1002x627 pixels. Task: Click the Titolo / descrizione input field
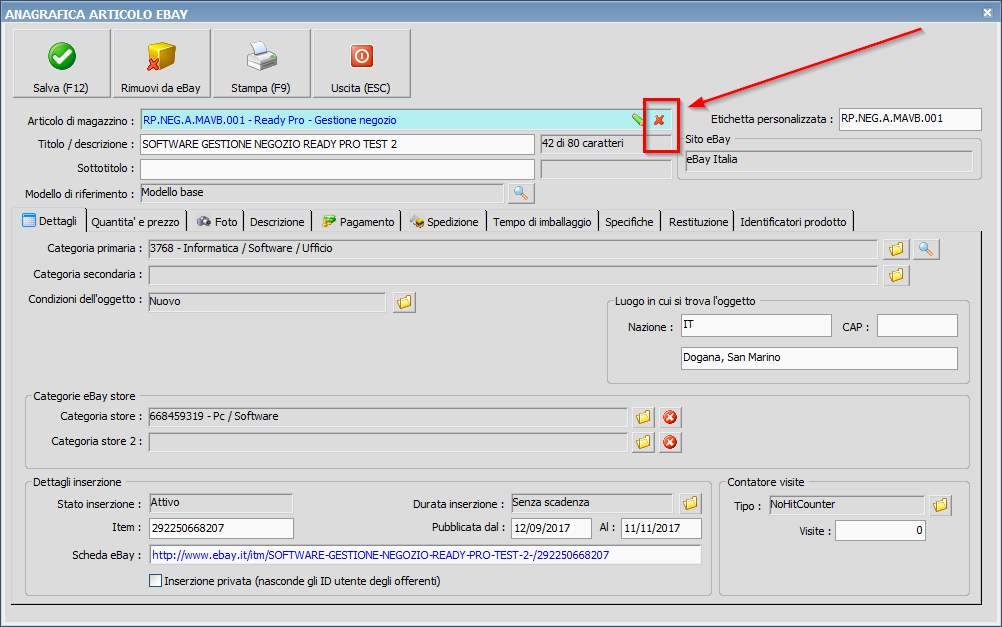click(337, 144)
